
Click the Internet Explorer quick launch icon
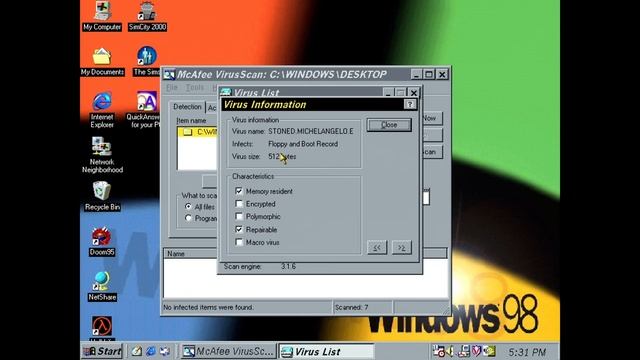pos(151,351)
